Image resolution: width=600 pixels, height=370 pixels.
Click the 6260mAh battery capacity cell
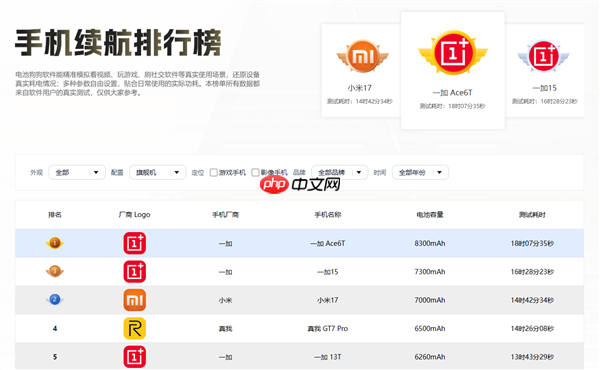click(430, 357)
